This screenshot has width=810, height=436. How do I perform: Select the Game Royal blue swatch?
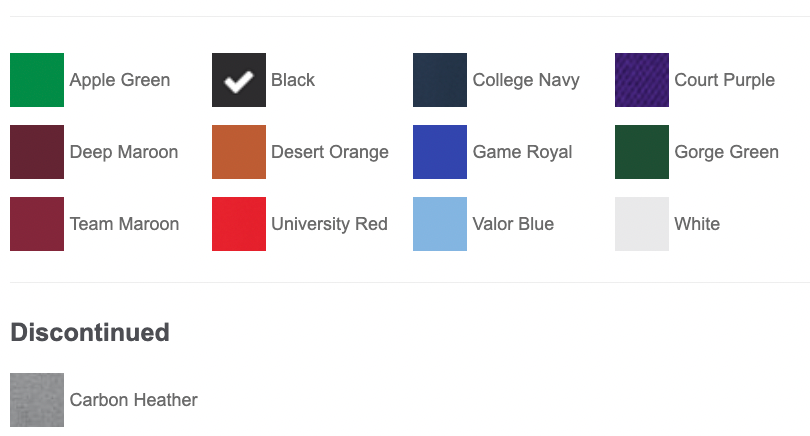click(x=440, y=152)
